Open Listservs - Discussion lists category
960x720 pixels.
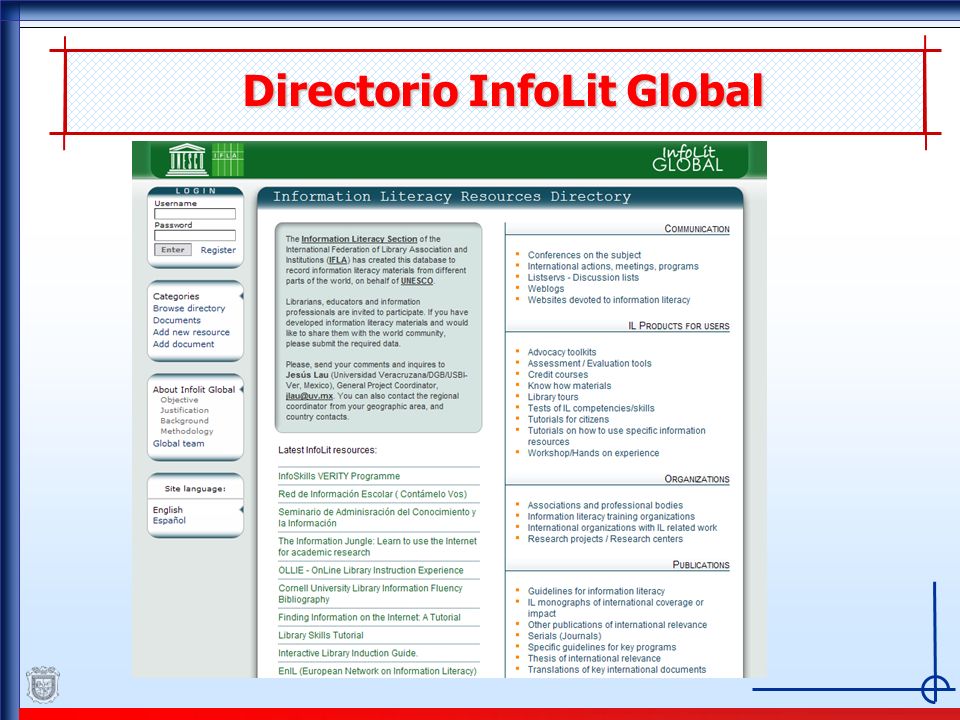(583, 277)
